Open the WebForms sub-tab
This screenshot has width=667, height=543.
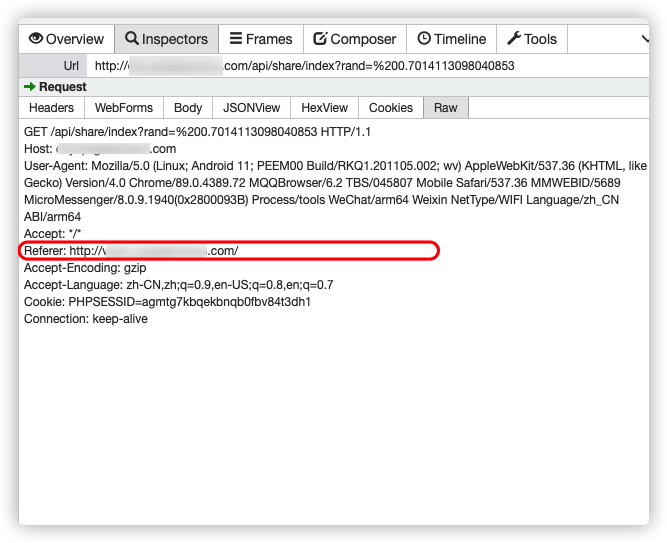tap(123, 108)
